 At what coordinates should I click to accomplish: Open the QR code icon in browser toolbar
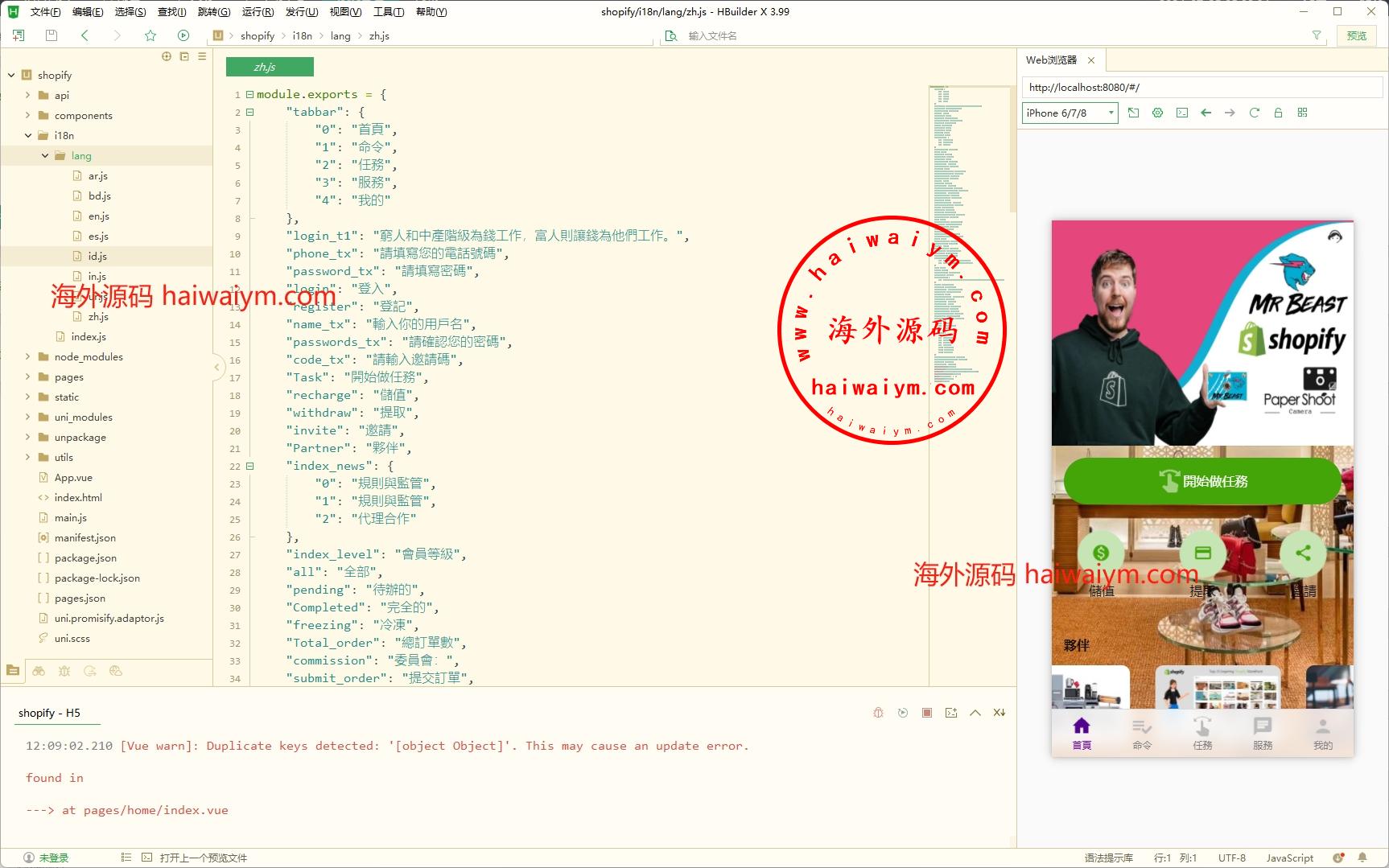click(1302, 113)
